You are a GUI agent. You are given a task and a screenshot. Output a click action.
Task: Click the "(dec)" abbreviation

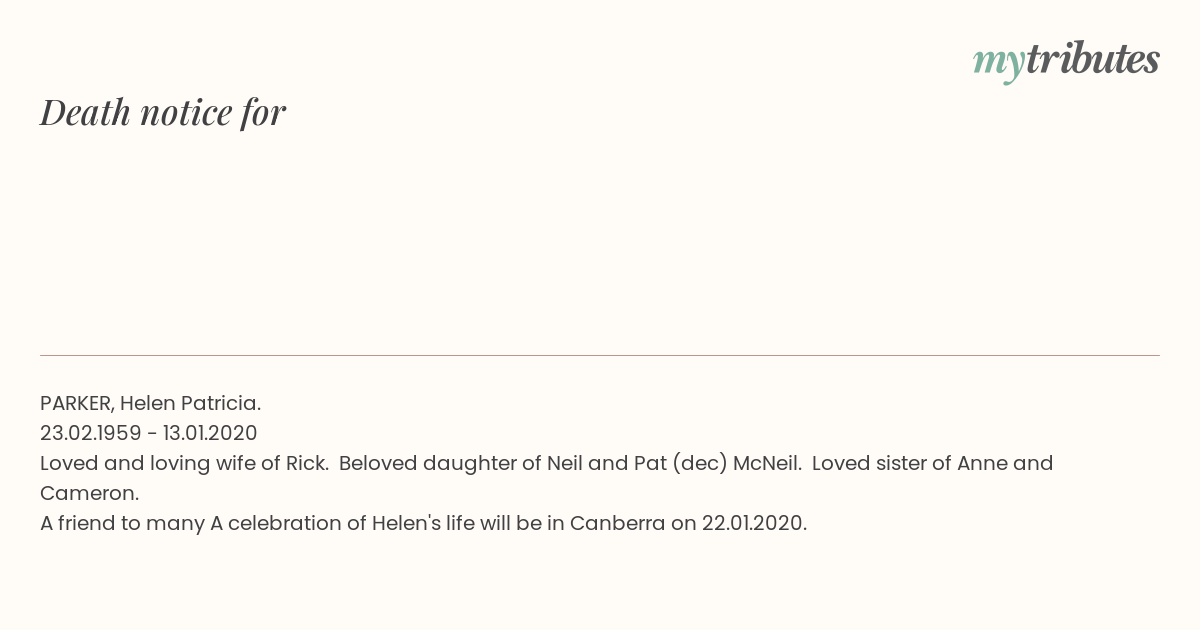click(x=699, y=463)
